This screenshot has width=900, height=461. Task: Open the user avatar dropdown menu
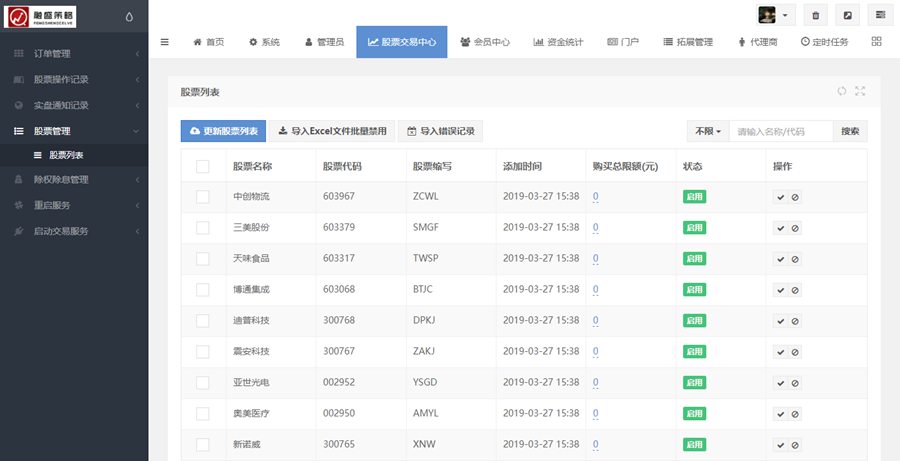pos(775,15)
